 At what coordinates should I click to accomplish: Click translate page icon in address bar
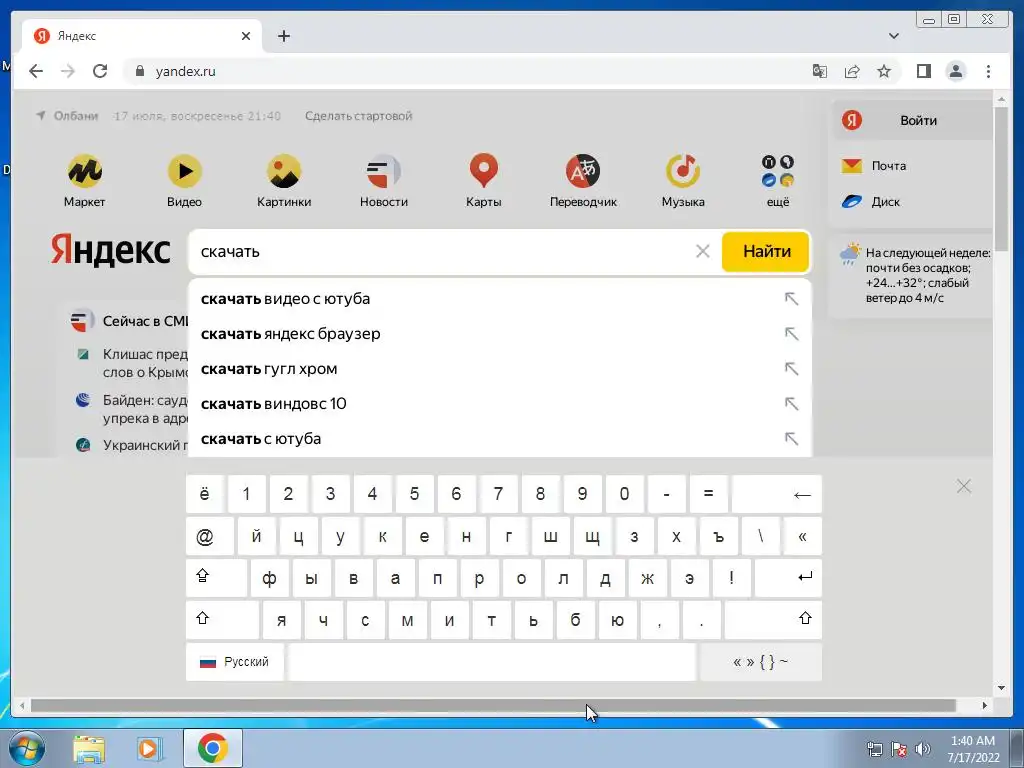820,71
